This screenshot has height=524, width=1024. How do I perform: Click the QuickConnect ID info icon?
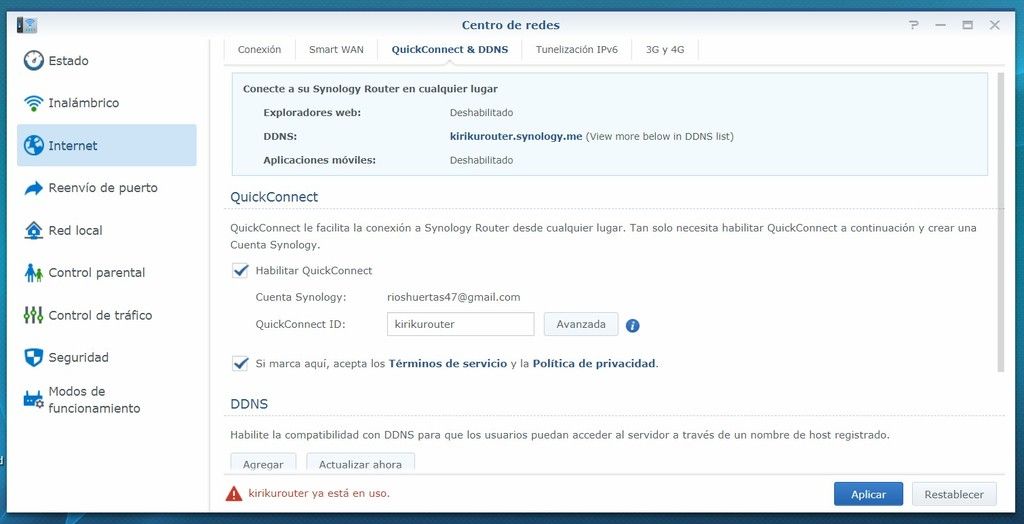point(632,325)
